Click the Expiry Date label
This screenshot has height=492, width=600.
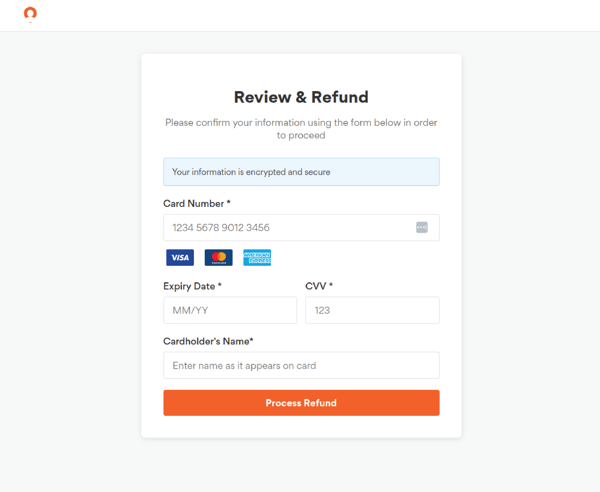192,286
